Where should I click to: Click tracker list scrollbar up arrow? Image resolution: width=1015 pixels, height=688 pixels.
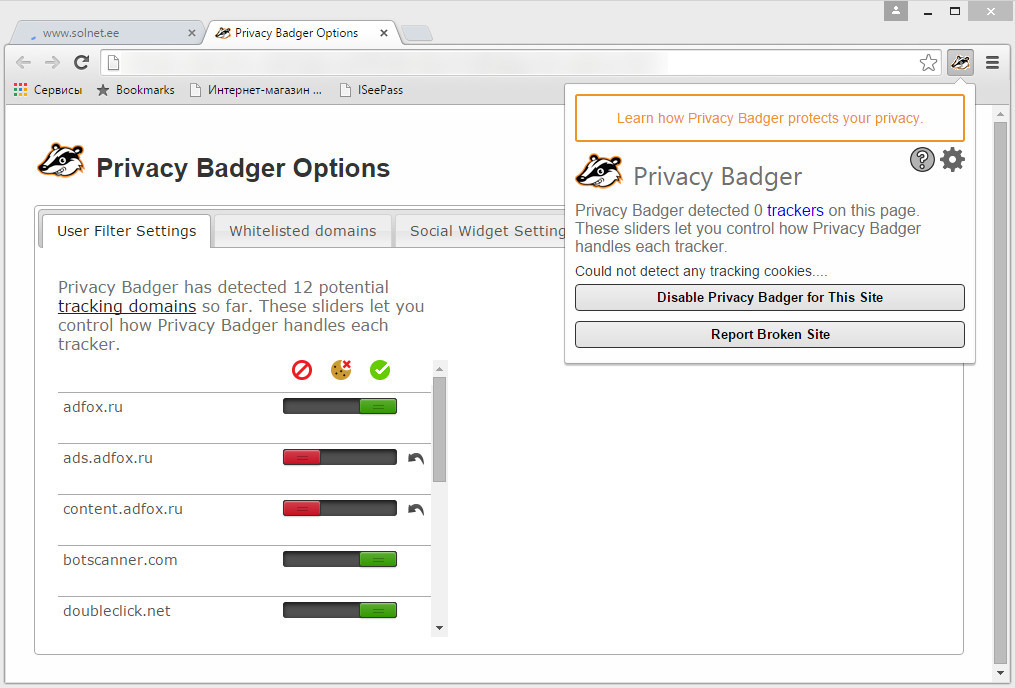click(440, 369)
